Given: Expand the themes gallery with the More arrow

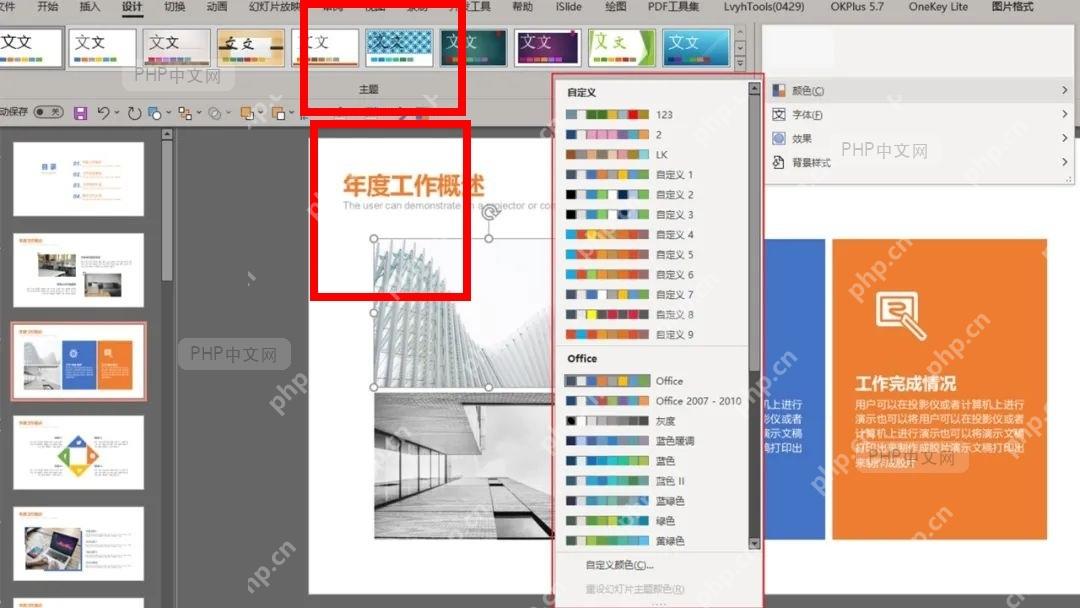Looking at the screenshot, I should pyautogui.click(x=740, y=63).
